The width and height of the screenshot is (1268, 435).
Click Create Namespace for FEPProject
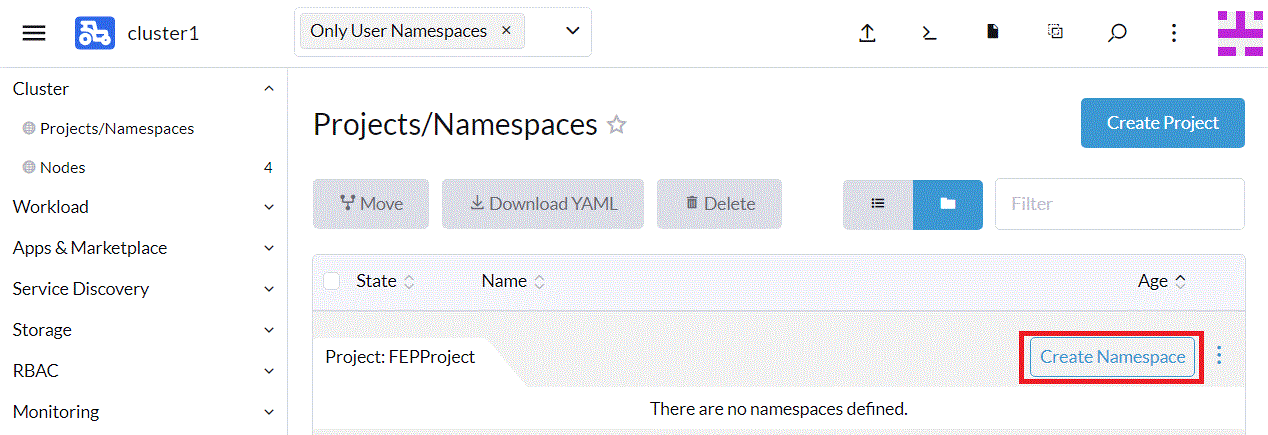1112,357
